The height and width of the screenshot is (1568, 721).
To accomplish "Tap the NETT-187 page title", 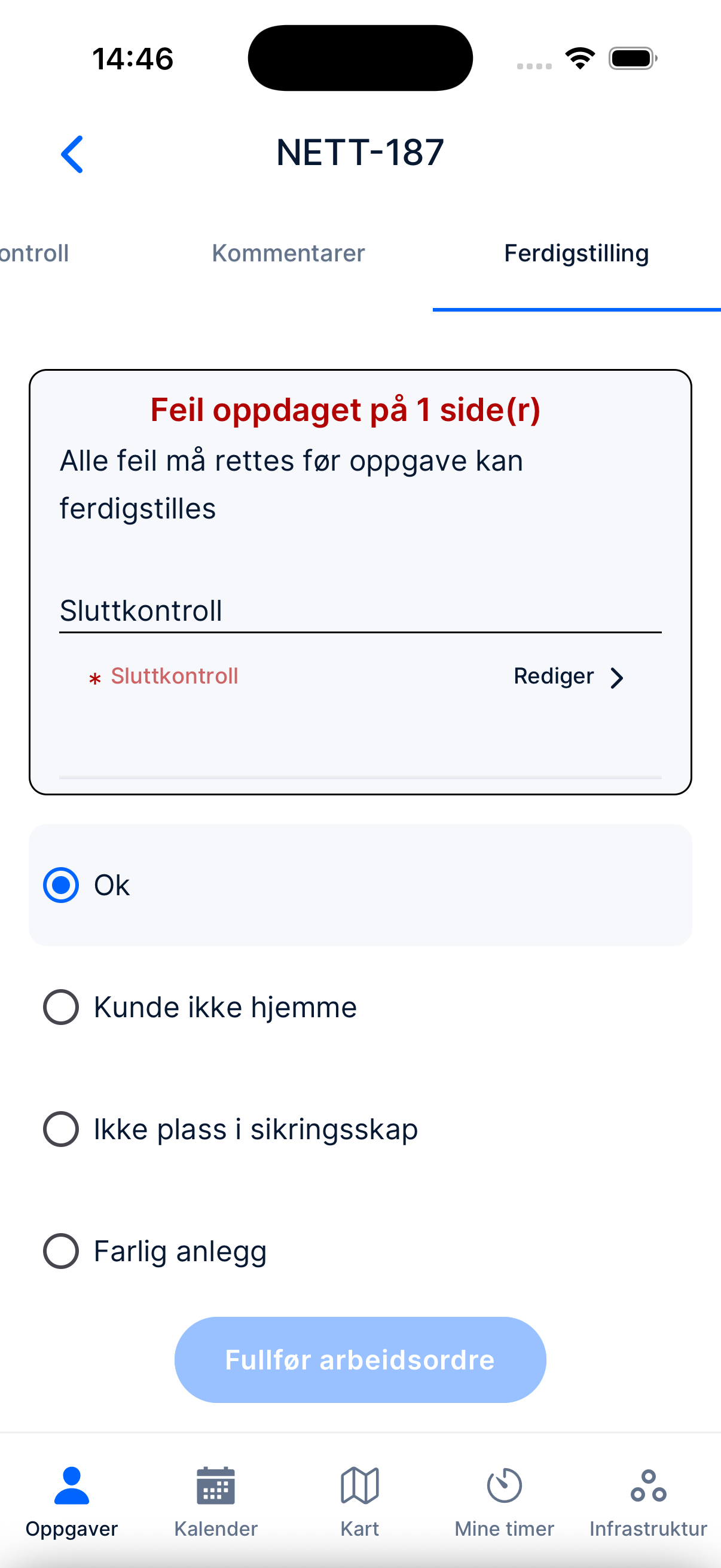I will [360, 152].
